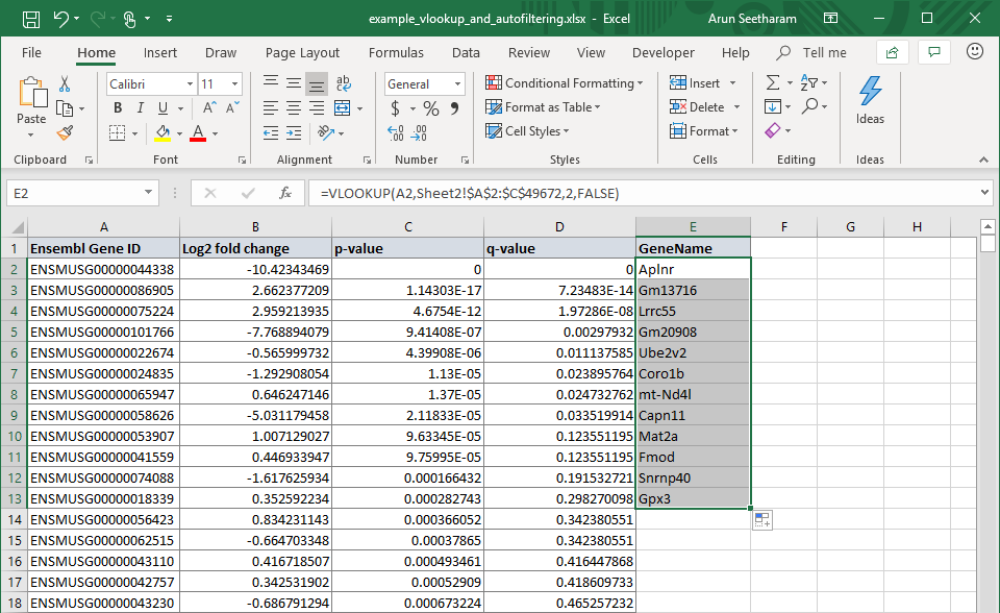Click the Auto Fill Options icon

tap(762, 520)
